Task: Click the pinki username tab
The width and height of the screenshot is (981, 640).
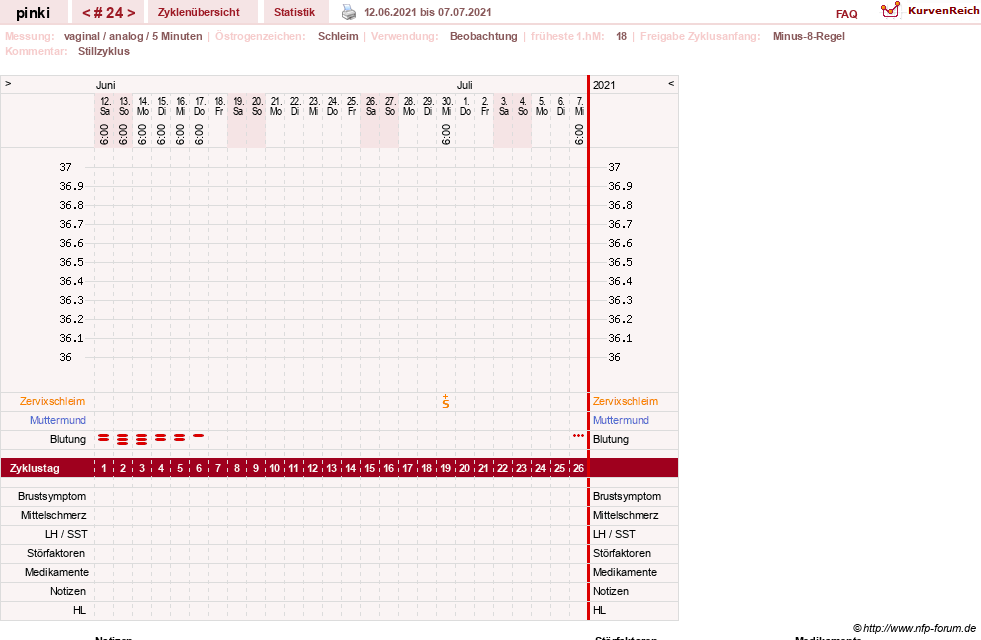Action: coord(33,13)
